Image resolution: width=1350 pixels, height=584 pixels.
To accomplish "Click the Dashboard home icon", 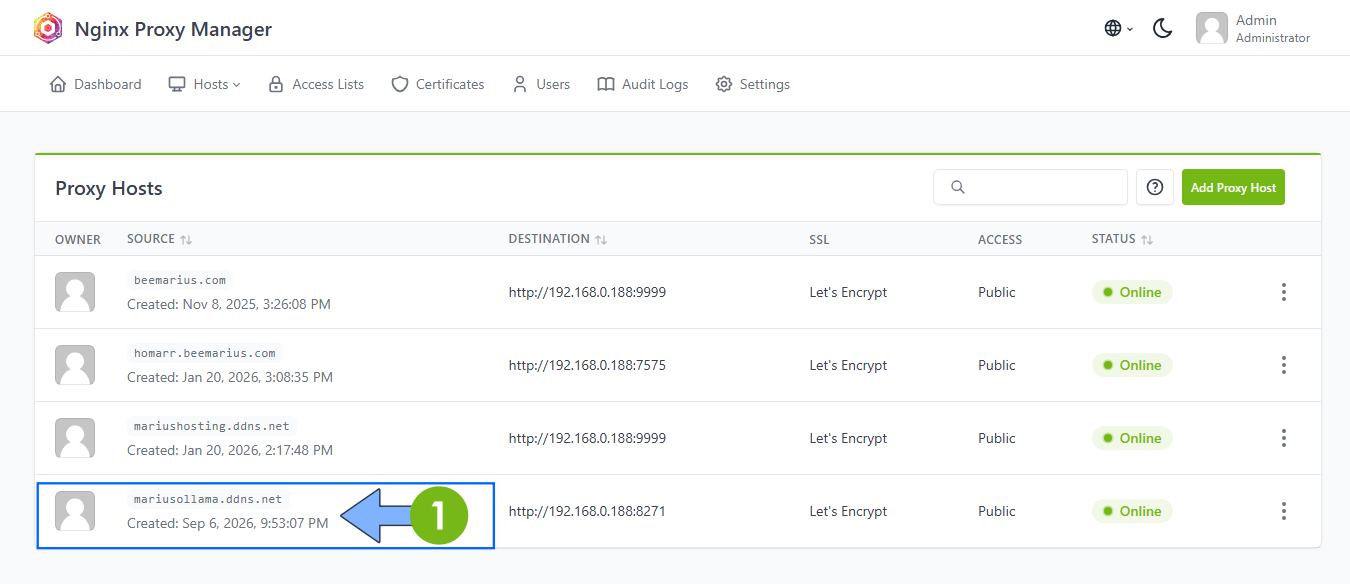I will [x=58, y=84].
